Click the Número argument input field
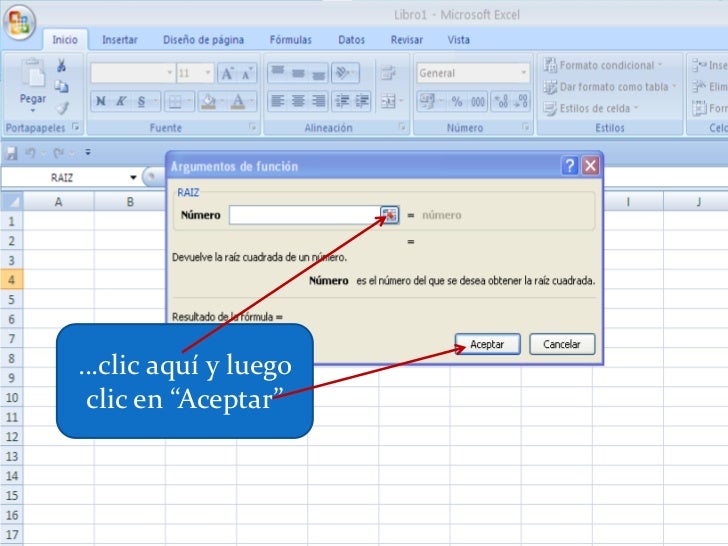This screenshot has width=728, height=546. [305, 215]
